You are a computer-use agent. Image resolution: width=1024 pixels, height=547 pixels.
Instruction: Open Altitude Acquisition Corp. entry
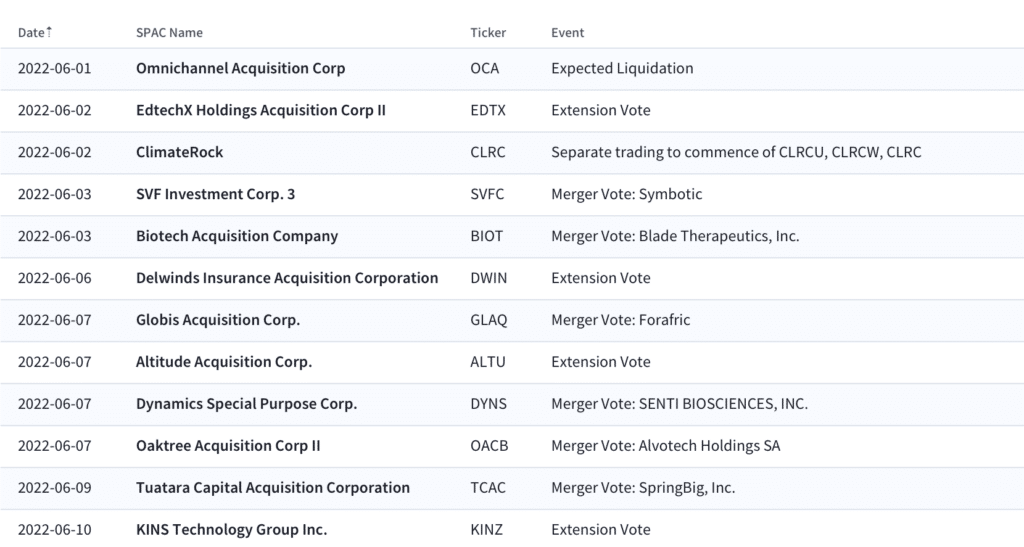pos(224,362)
